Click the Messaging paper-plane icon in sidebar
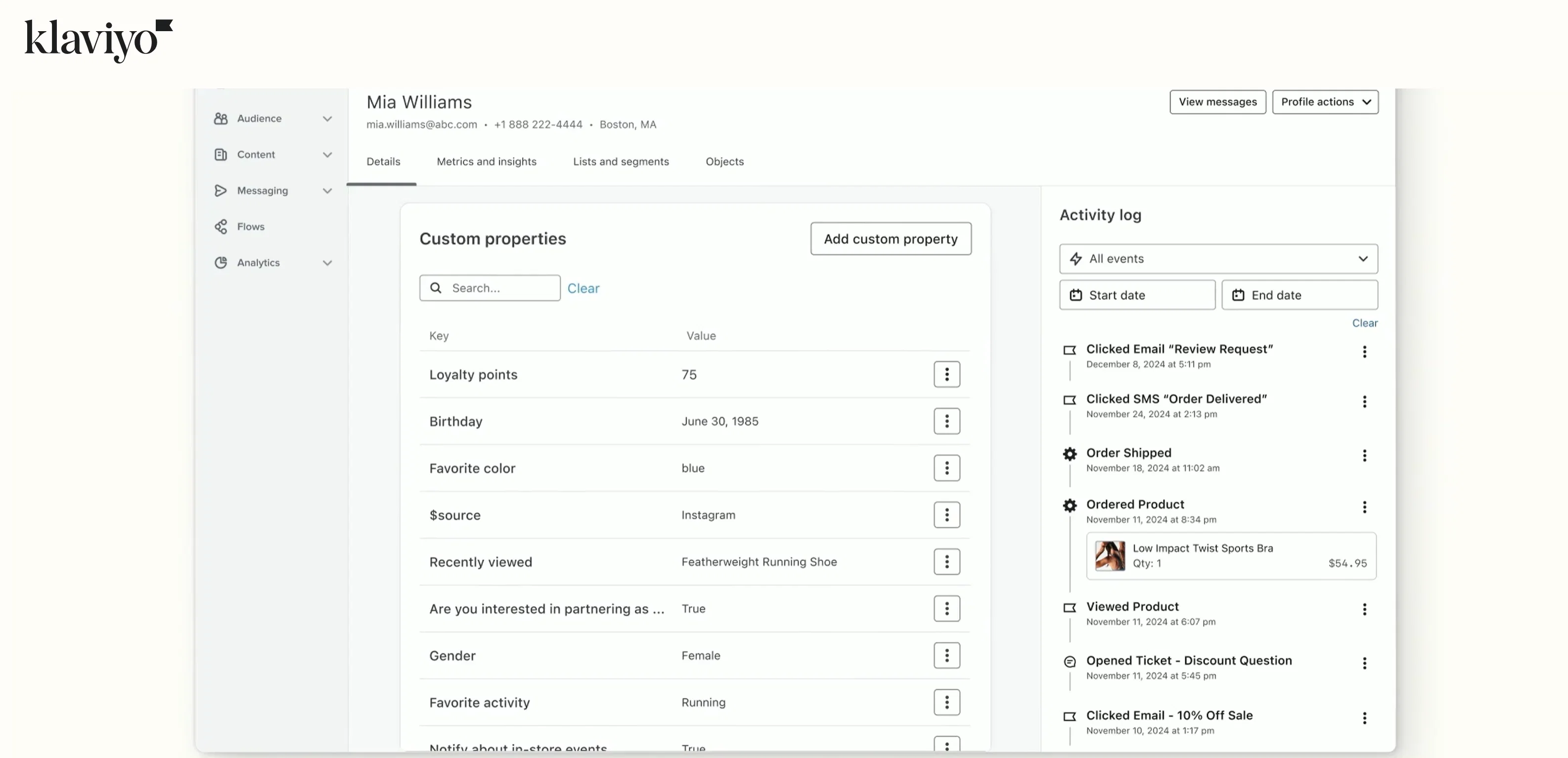Screen dimensions: 1568x758 [x=221, y=190]
